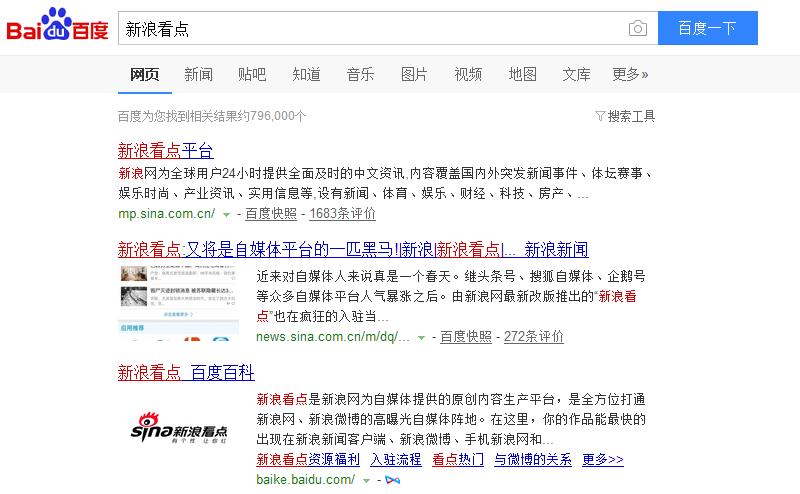Open the 1683条评价 reviews link
The image size is (800, 494).
342,214
